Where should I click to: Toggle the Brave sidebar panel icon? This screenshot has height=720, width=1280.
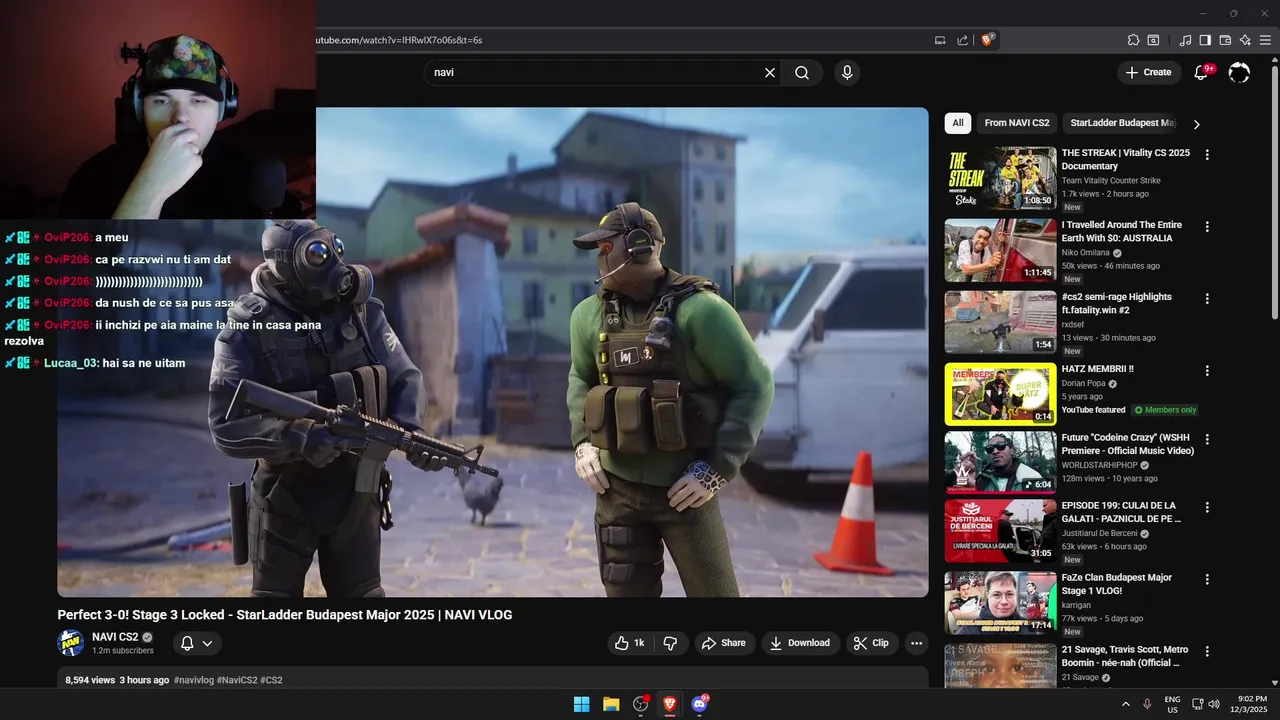[x=1205, y=40]
